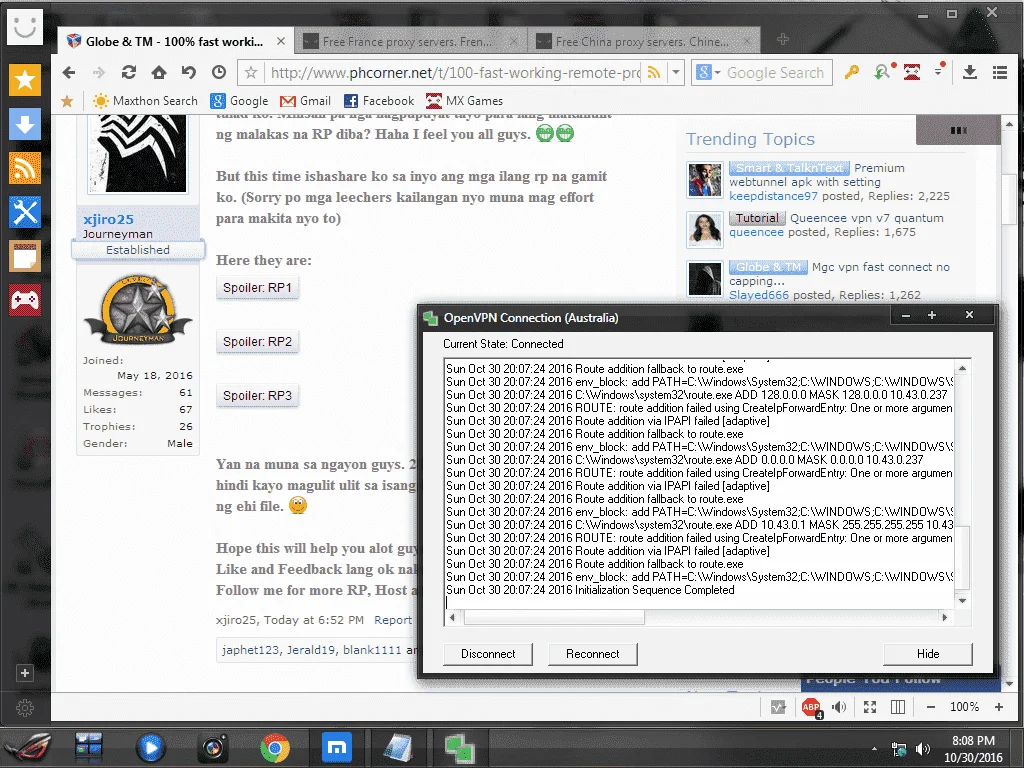This screenshot has height=768, width=1024.
Task: Click the RSS icon in address bar
Action: (654, 72)
